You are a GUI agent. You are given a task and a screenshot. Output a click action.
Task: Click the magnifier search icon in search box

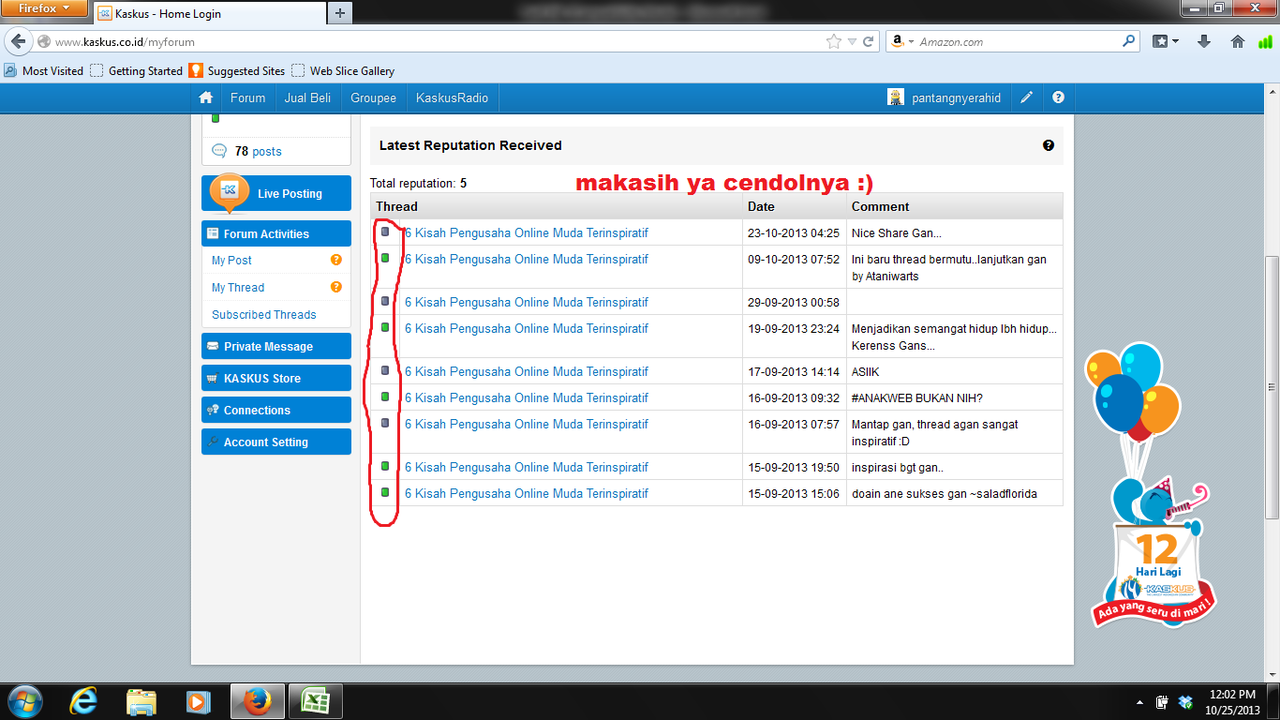click(1129, 41)
